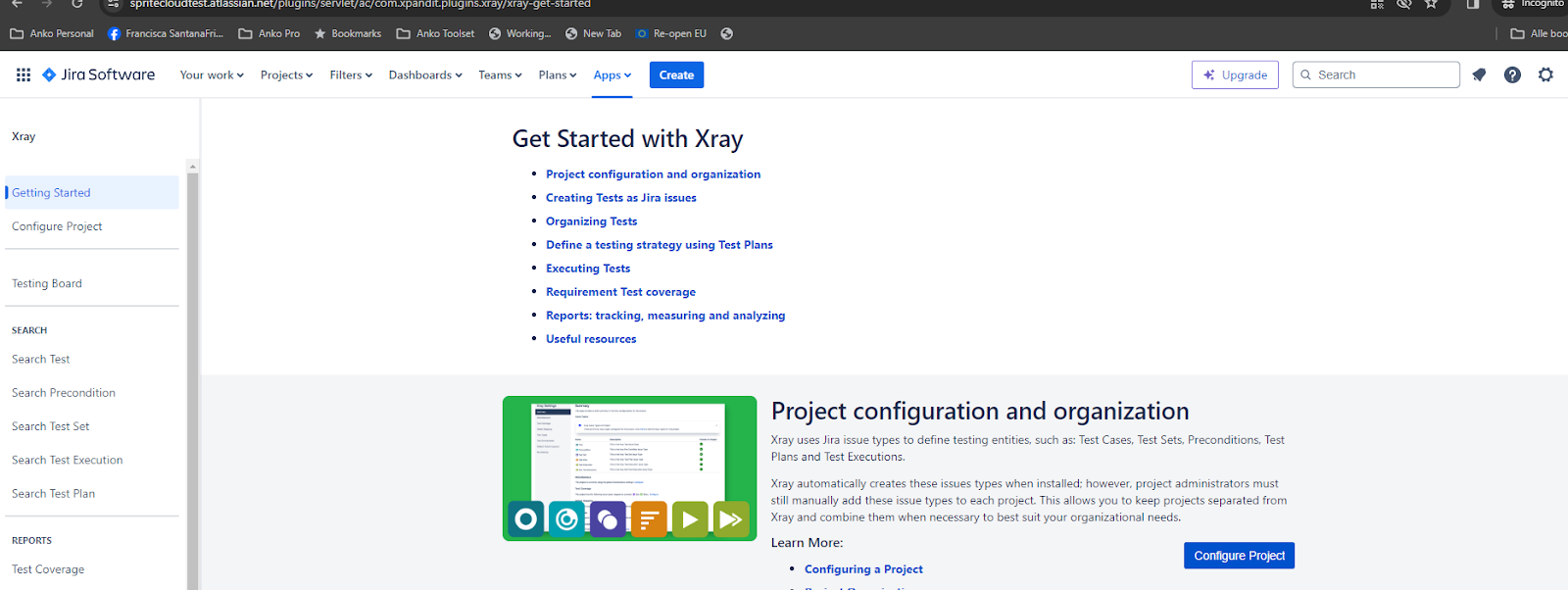Click the QR code icon in the address bar
Viewport: 1568px width, 590px height.
point(1377,4)
